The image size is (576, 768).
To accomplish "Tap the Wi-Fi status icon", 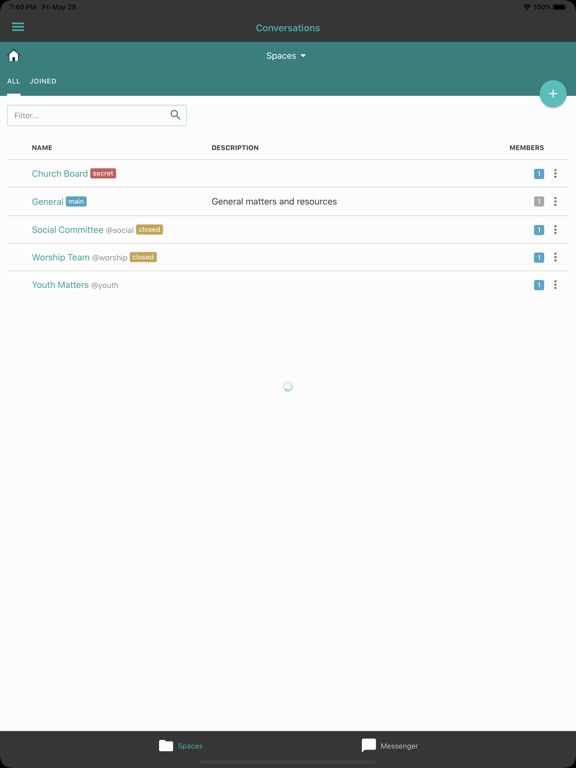I will (x=527, y=7).
